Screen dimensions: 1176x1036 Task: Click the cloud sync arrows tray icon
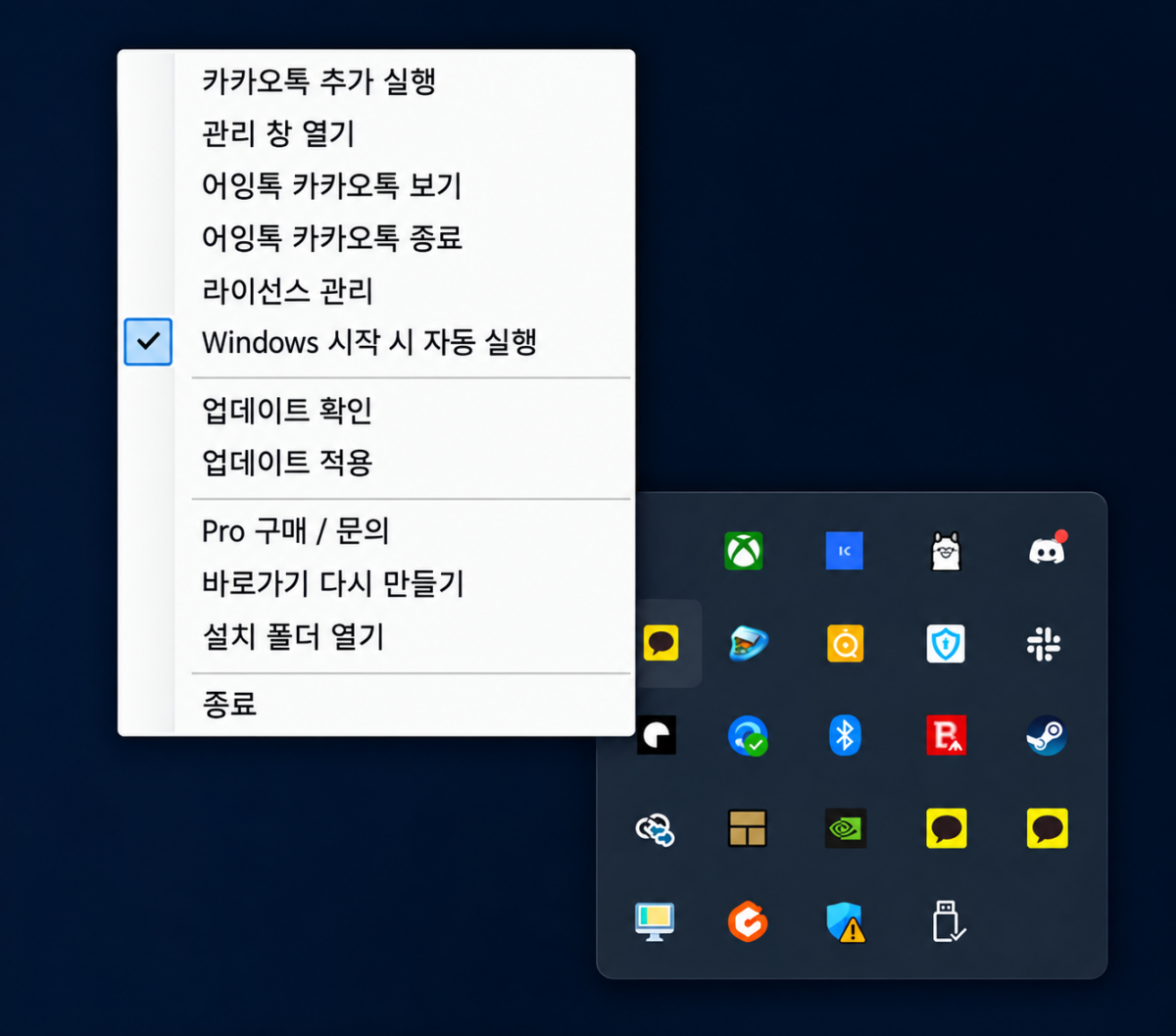[x=655, y=829]
